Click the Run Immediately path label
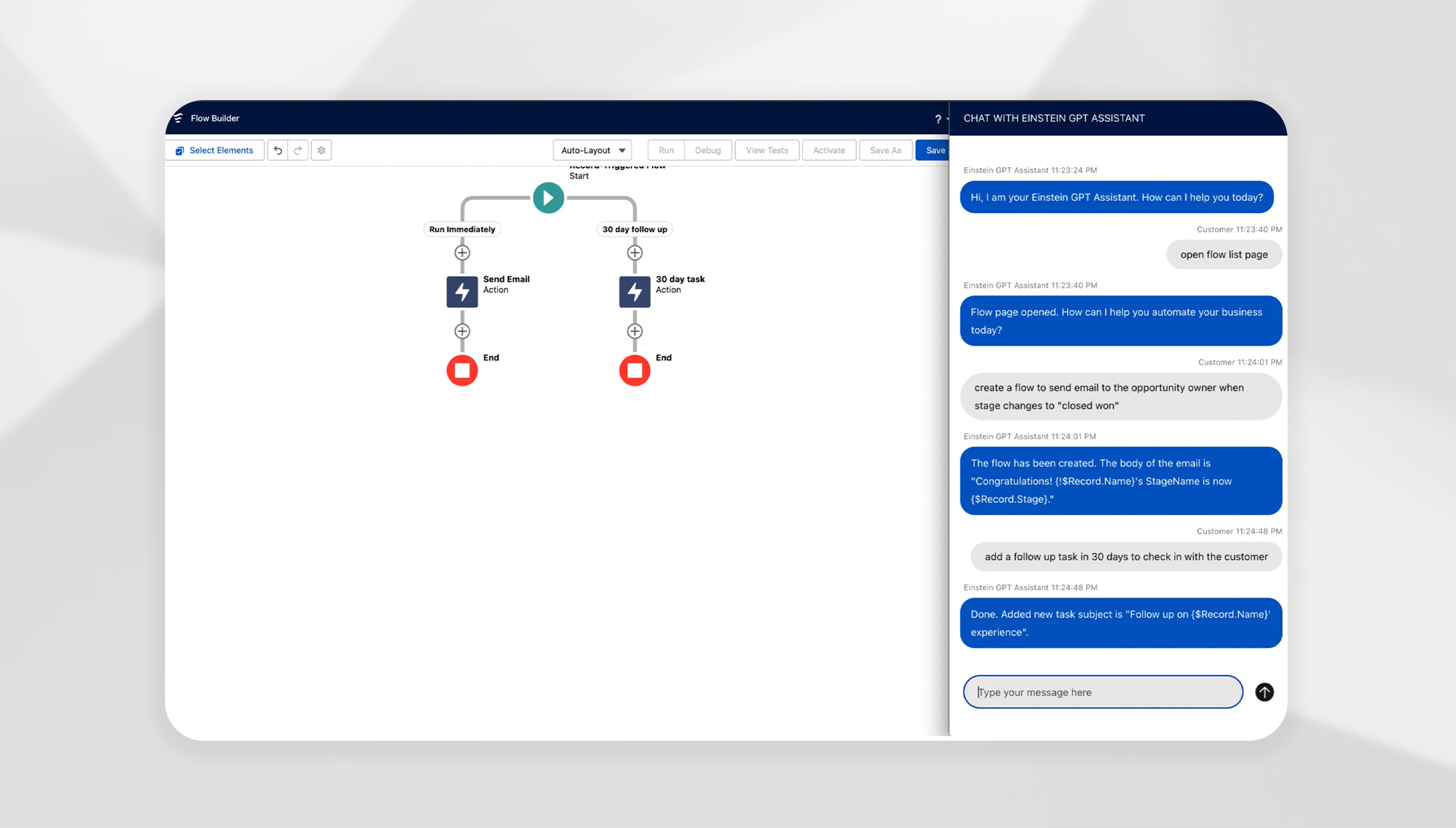 point(462,229)
